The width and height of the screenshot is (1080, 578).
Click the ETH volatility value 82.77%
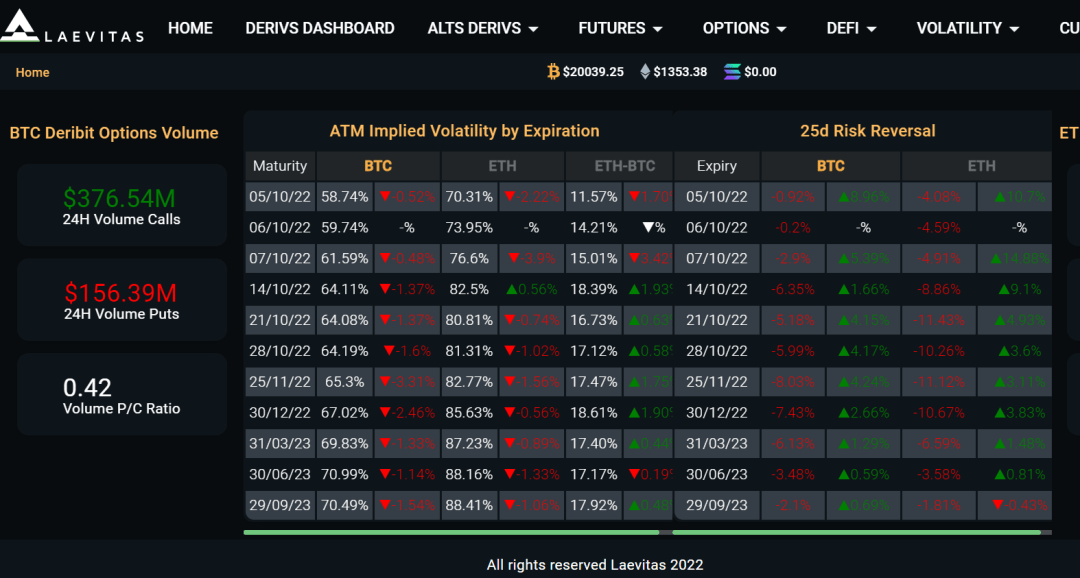click(469, 382)
